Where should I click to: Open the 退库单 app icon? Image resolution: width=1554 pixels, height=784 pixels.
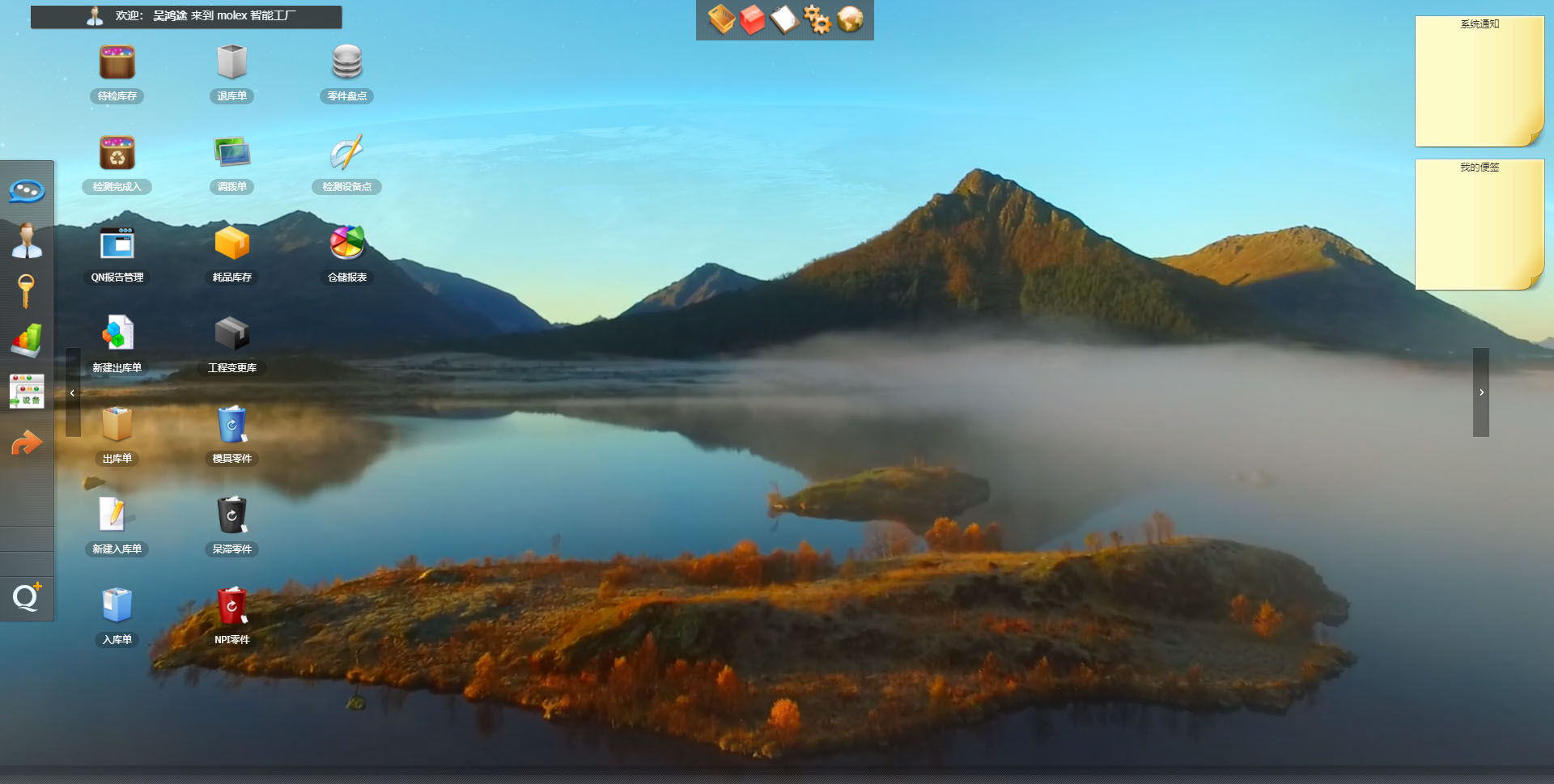click(x=231, y=63)
